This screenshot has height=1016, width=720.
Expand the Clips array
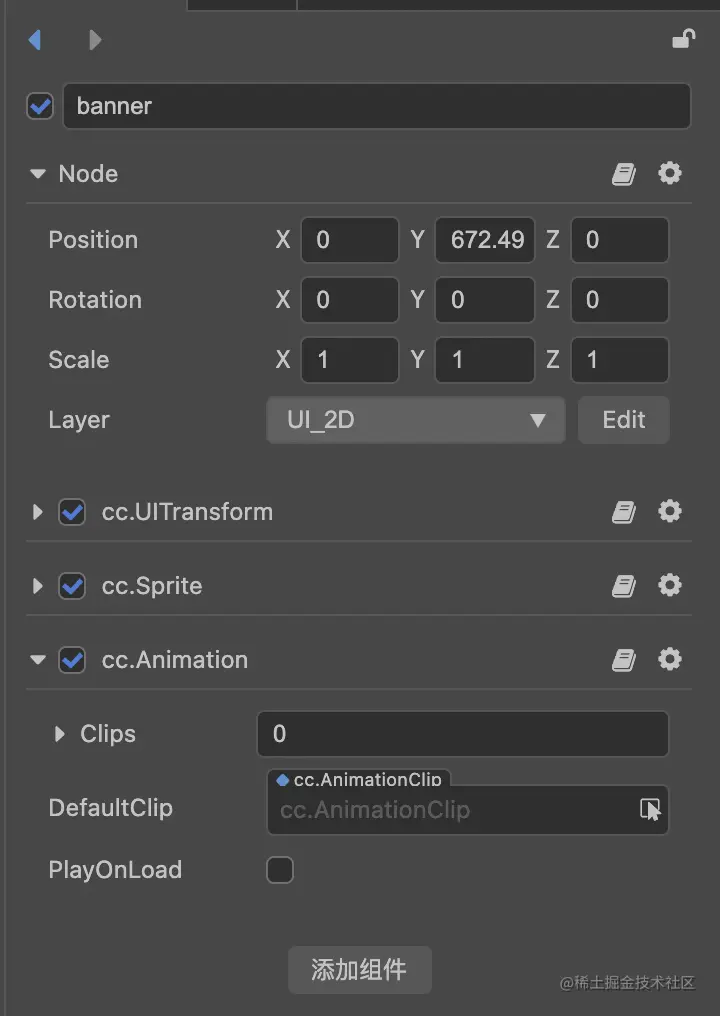click(60, 733)
